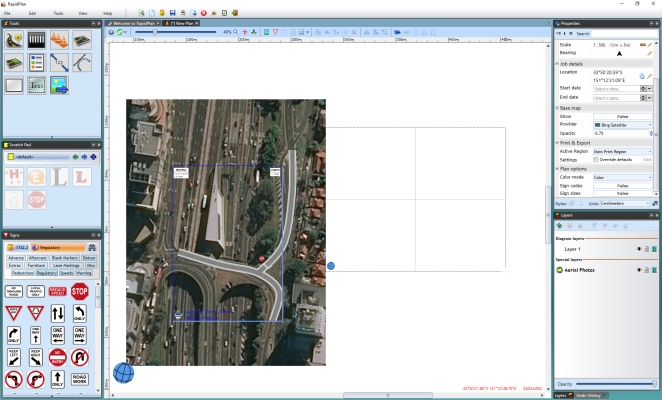The width and height of the screenshot is (662, 400).
Task: Toggle visibility eye for Aerial Photos layer
Action: (x=639, y=270)
